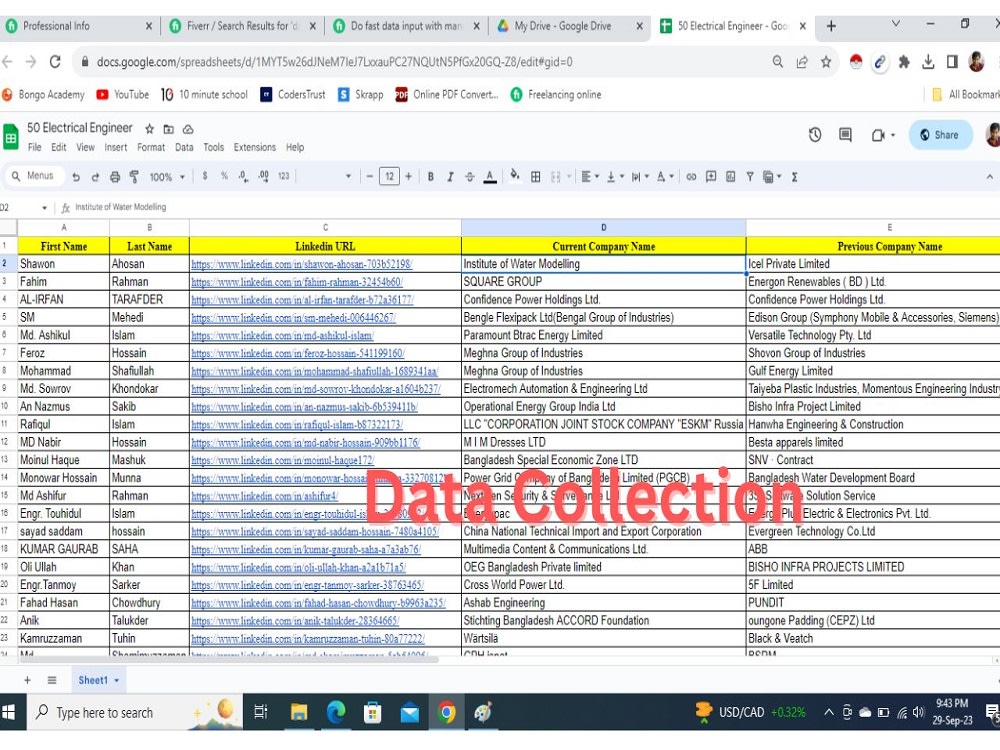
Task: Collapse the toolbar with the caret
Action: click(989, 177)
